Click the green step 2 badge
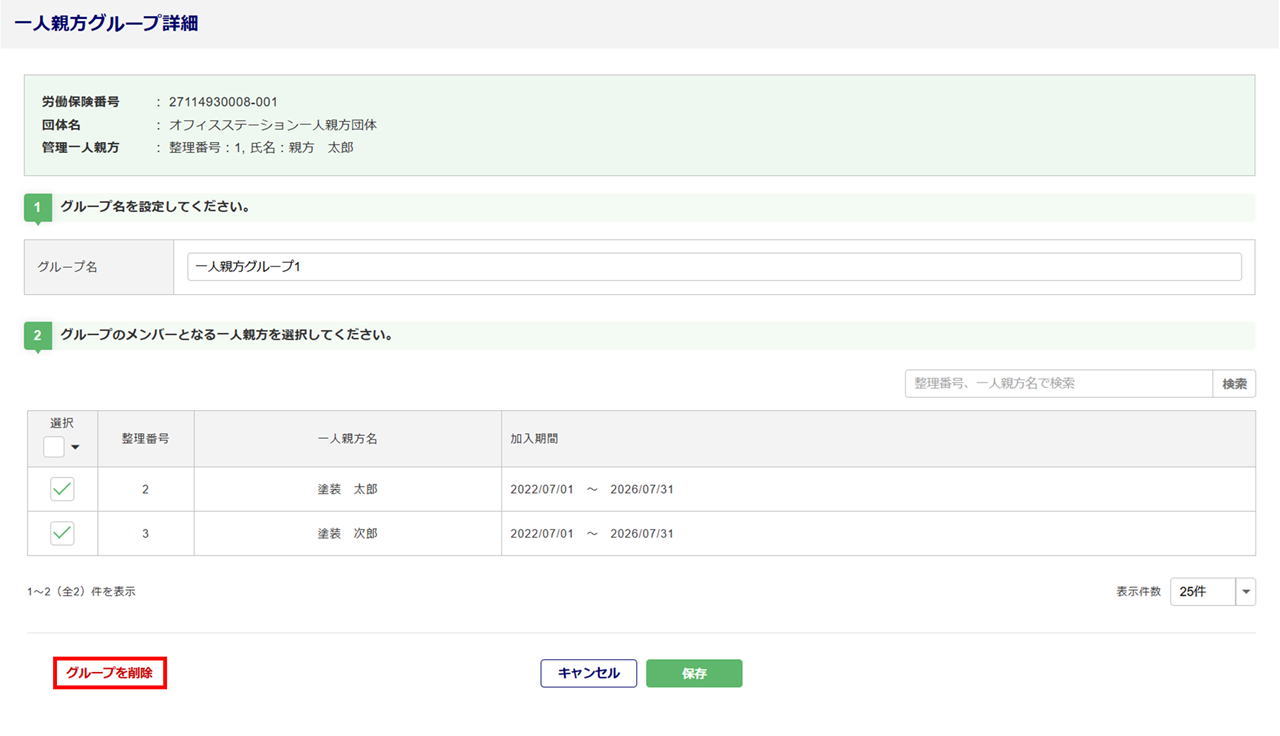This screenshot has height=736, width=1280. pos(38,336)
